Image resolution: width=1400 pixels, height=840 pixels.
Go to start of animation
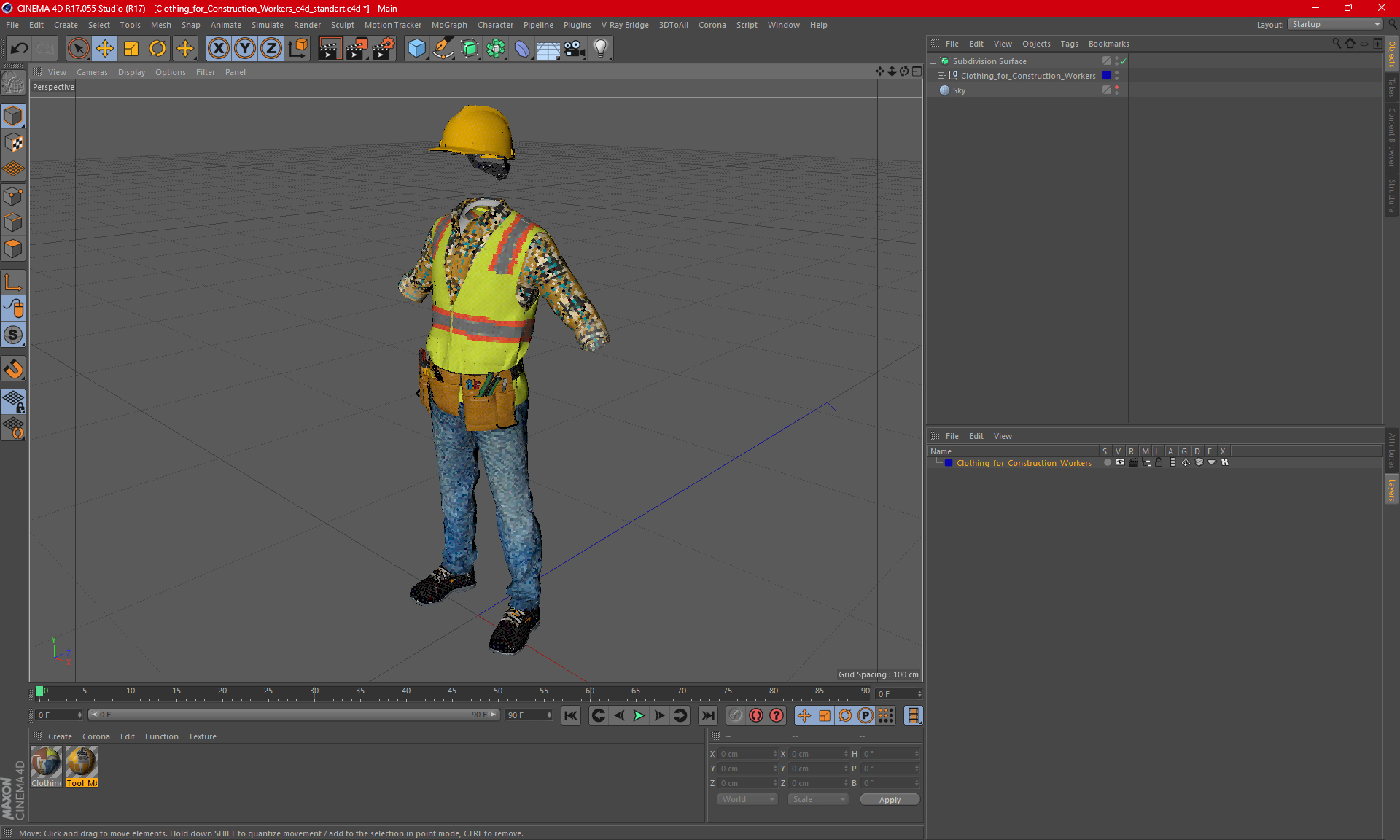tap(571, 715)
